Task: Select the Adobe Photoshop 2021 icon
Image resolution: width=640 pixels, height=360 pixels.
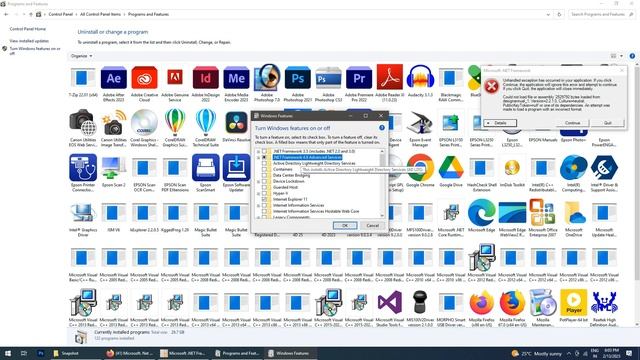Action: (x=298, y=78)
